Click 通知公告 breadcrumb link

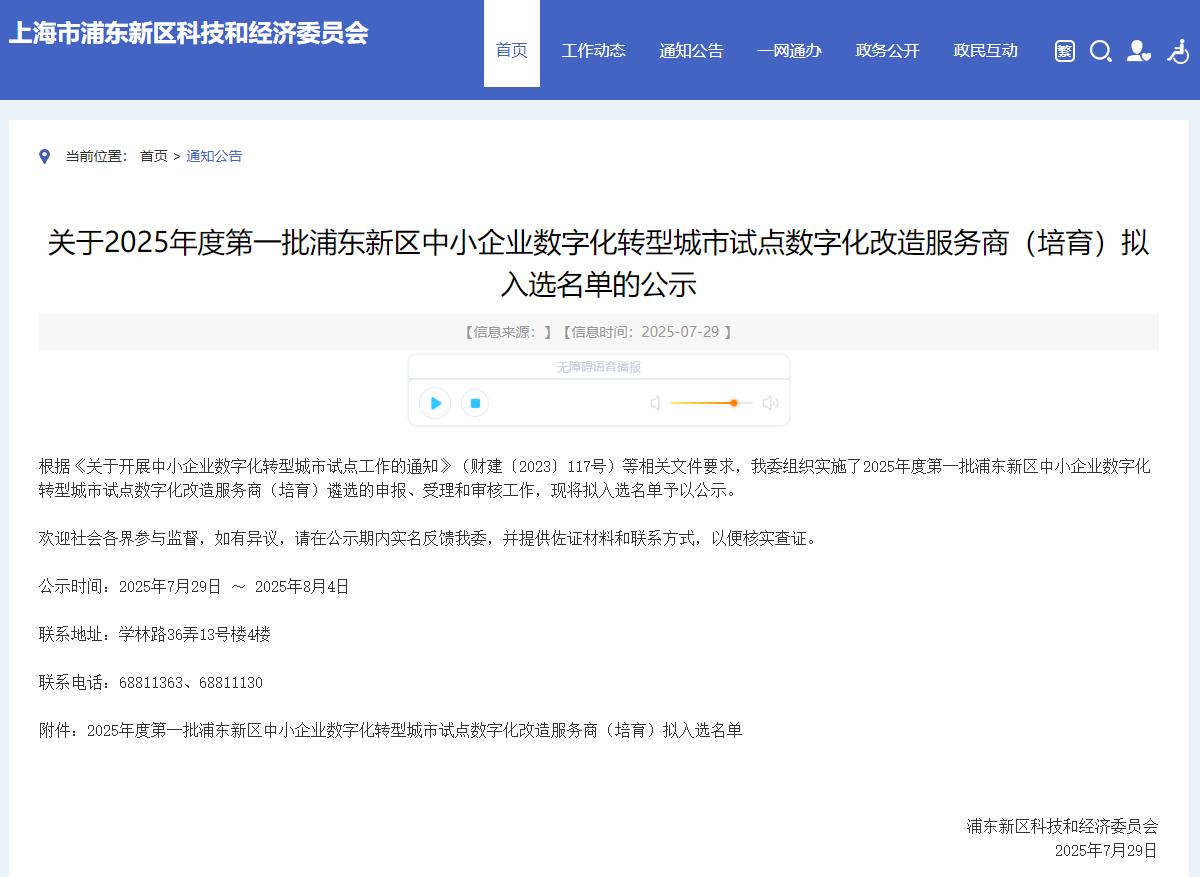tap(214, 156)
